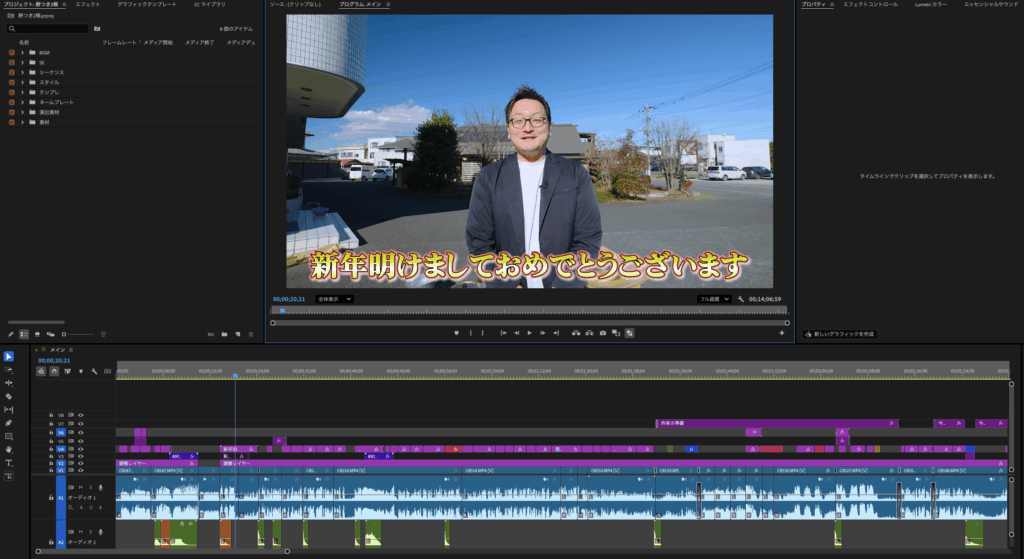Click the 新しいグラフィックを作成 button

click(x=841, y=334)
